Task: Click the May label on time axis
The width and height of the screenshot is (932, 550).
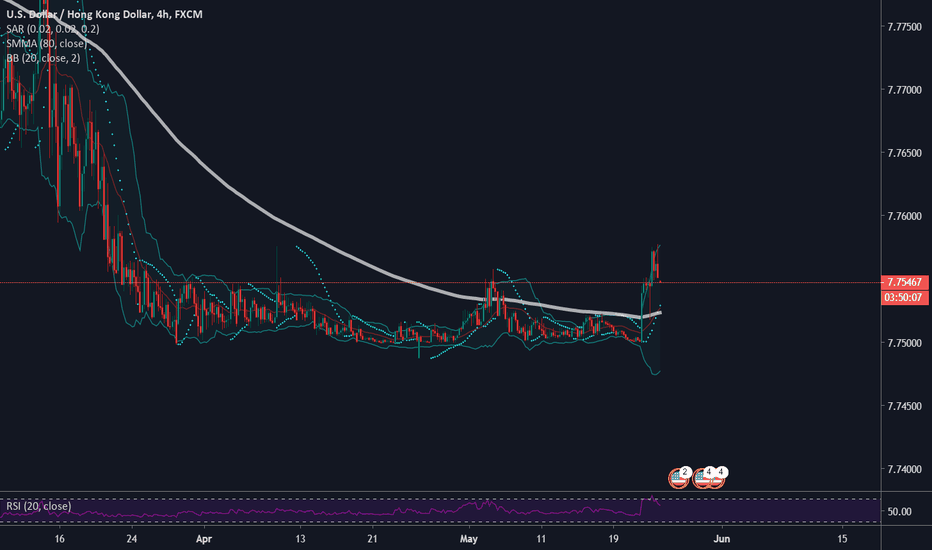Action: pyautogui.click(x=469, y=539)
